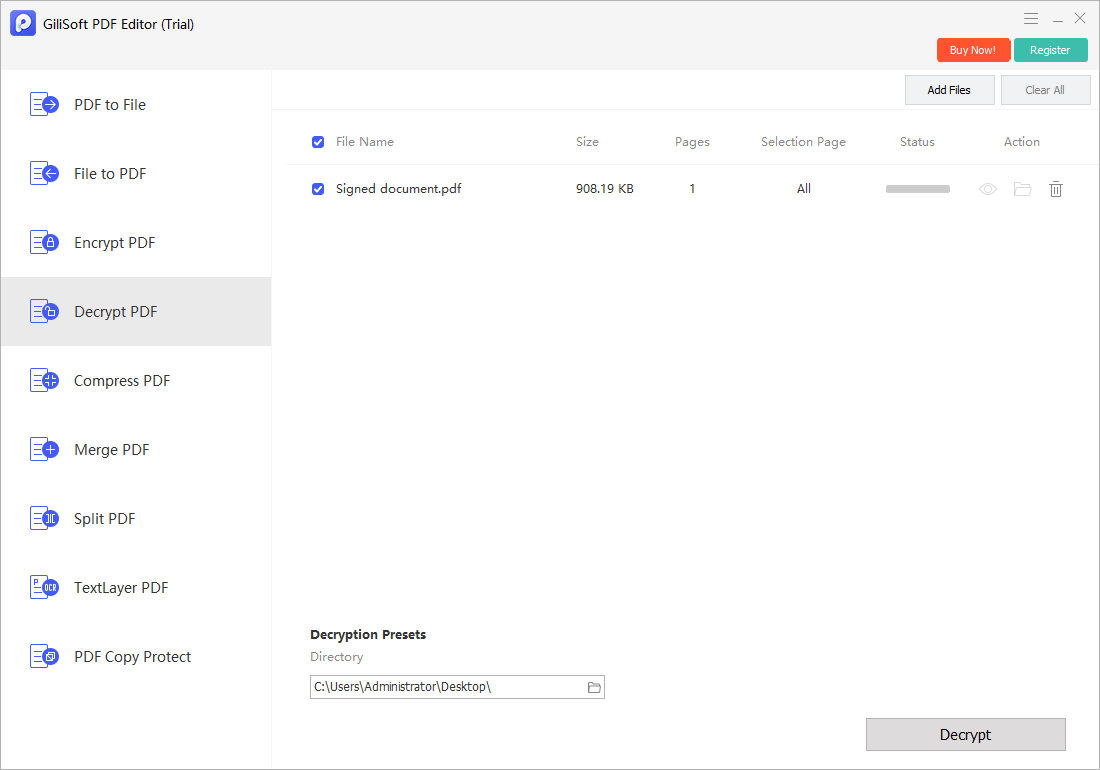Click the PDF to File sidebar icon
1100x770 pixels.
(x=44, y=104)
